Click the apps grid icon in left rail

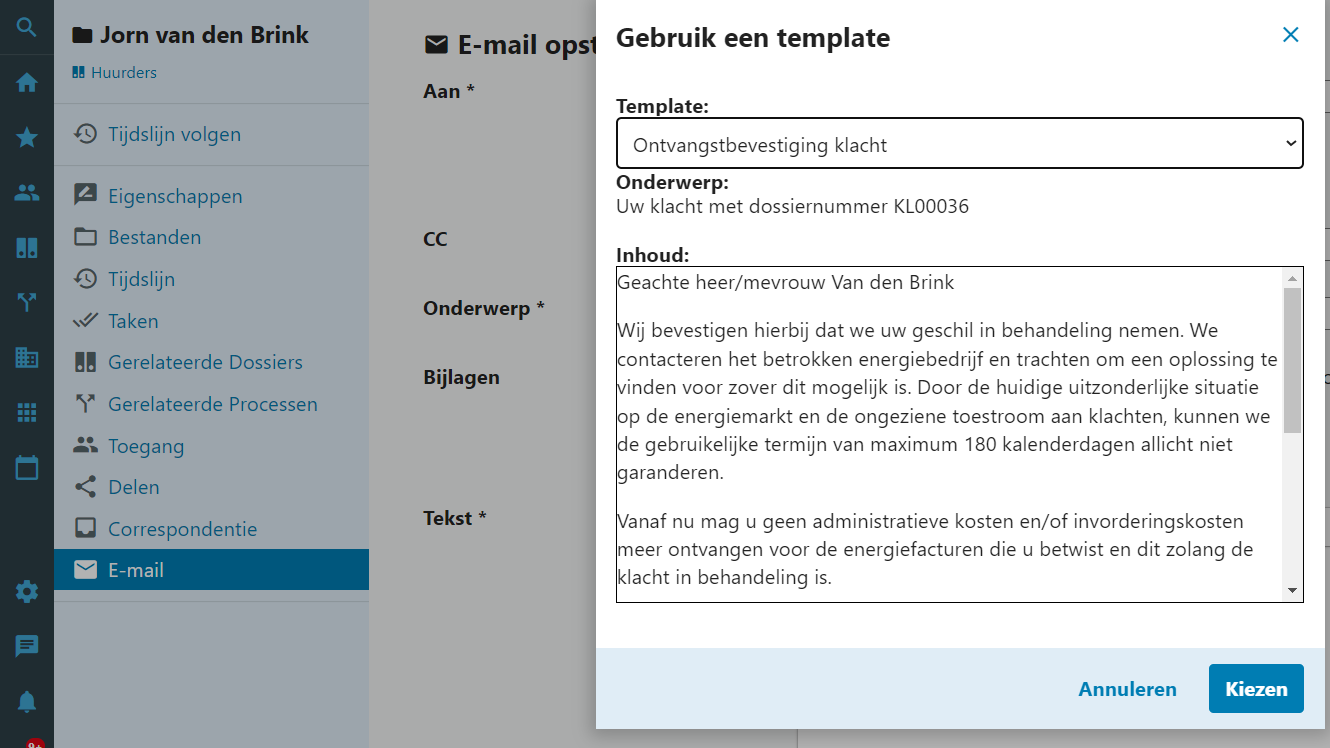point(27,412)
